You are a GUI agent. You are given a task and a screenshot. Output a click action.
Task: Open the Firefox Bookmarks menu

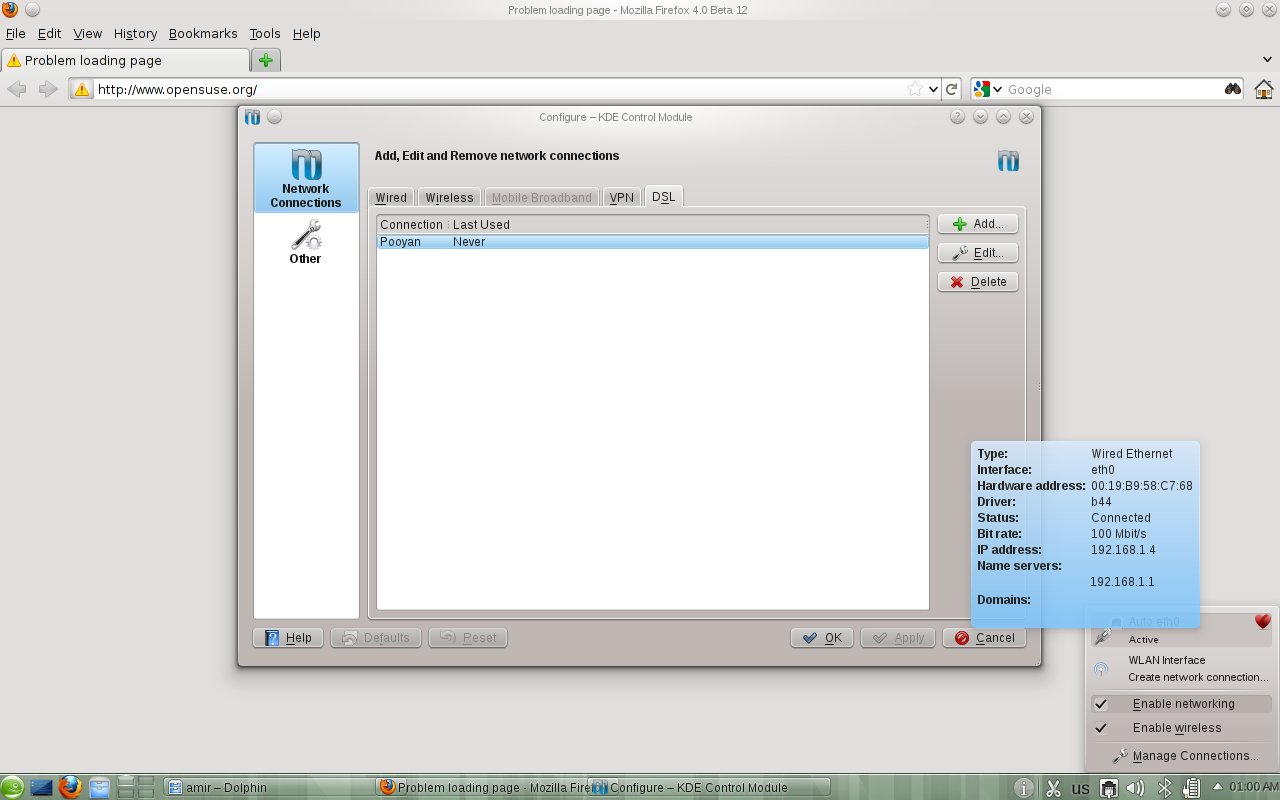click(x=203, y=33)
